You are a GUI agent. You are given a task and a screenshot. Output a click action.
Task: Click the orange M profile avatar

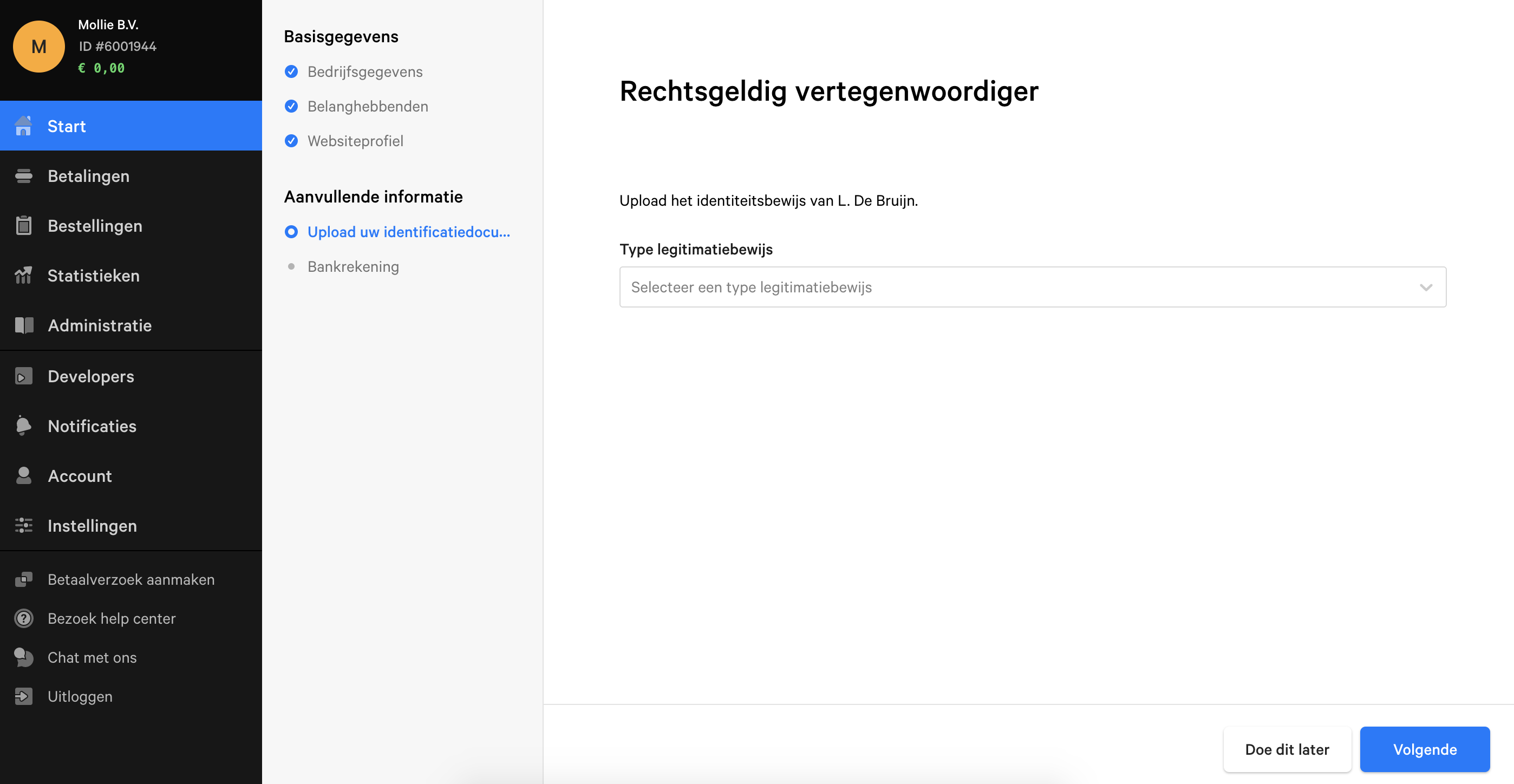[39, 47]
